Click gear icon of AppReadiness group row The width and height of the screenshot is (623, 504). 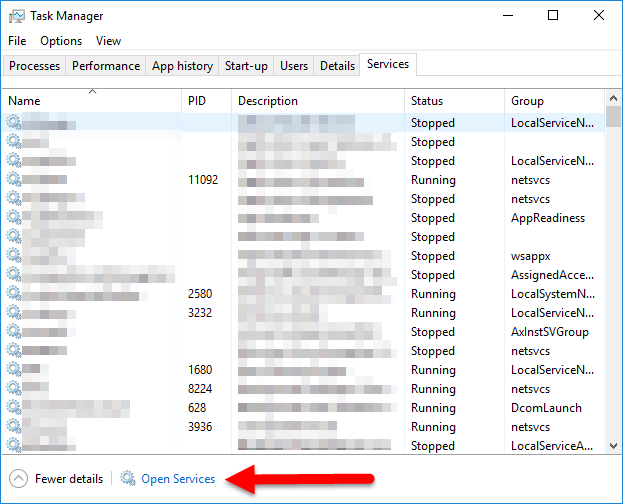[x=14, y=217]
